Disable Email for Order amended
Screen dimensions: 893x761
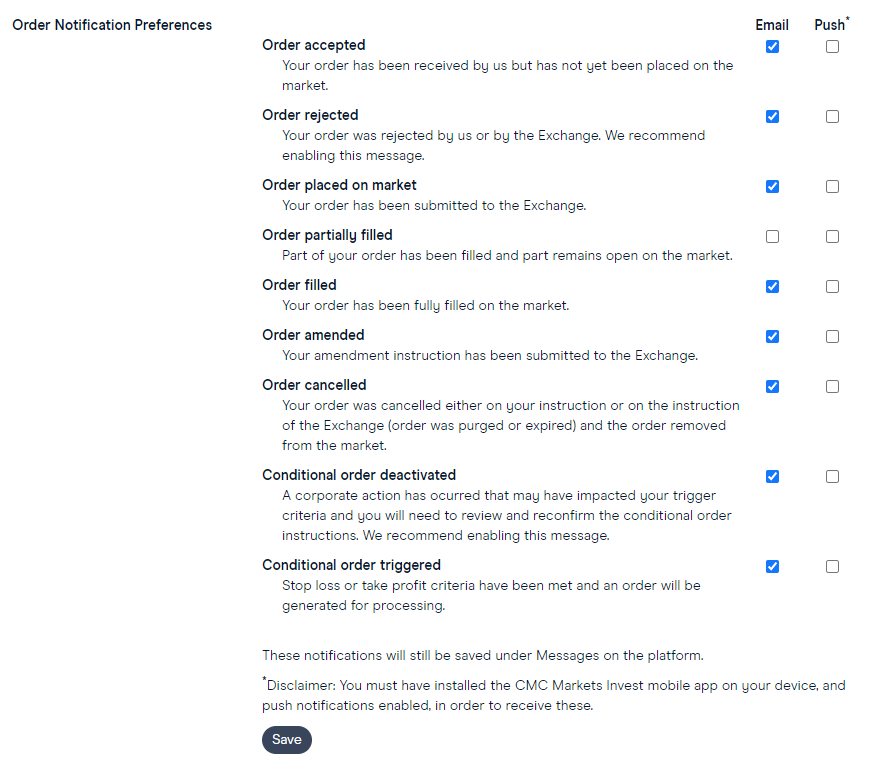[772, 336]
